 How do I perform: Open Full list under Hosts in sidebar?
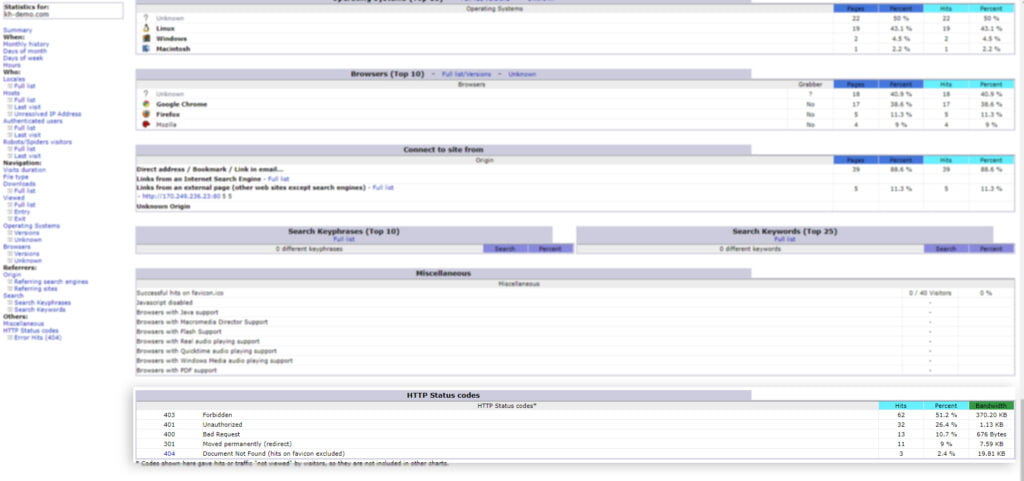point(25,100)
